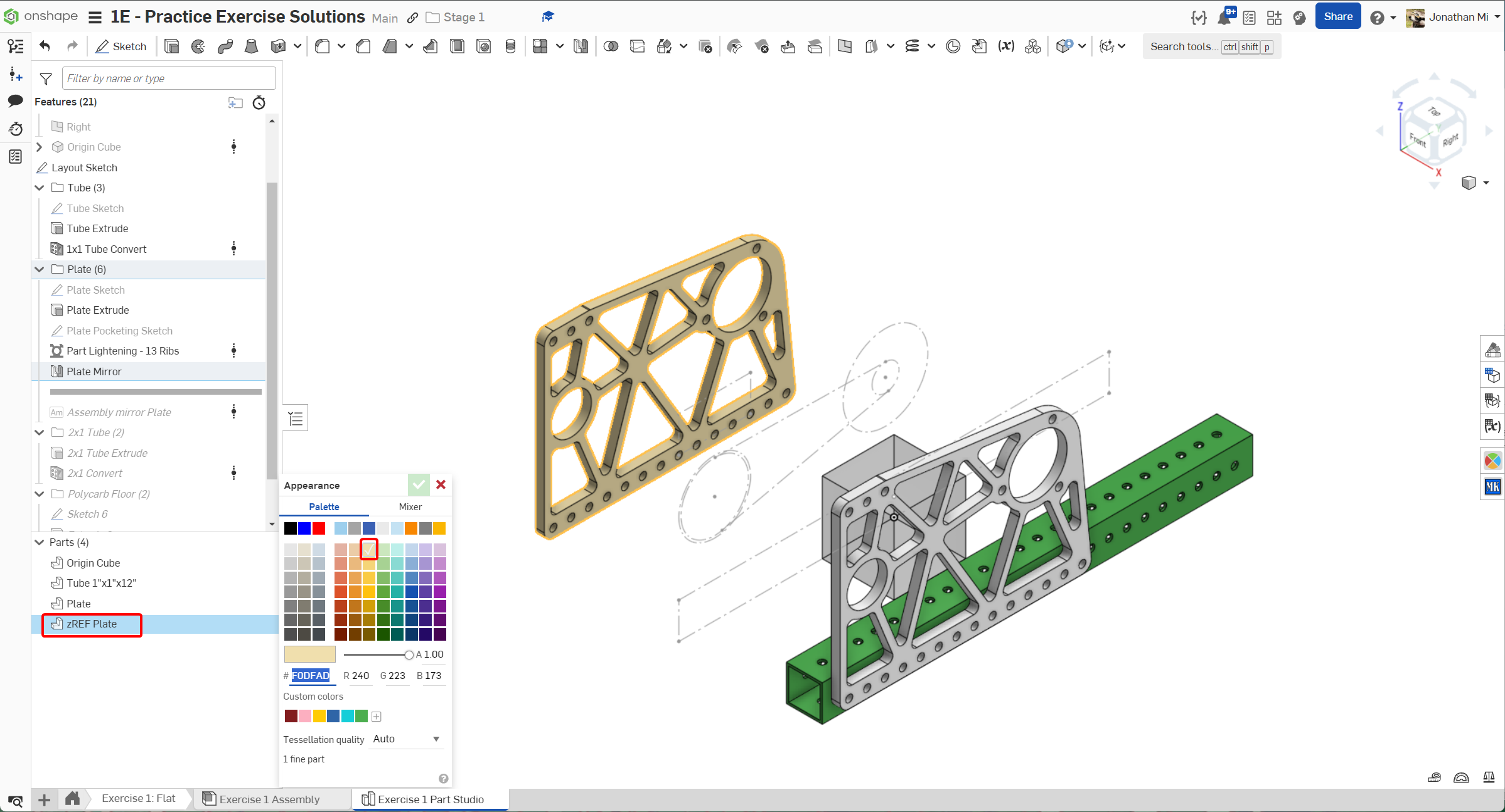
Task: Open Tessellation quality dropdown
Action: point(406,739)
